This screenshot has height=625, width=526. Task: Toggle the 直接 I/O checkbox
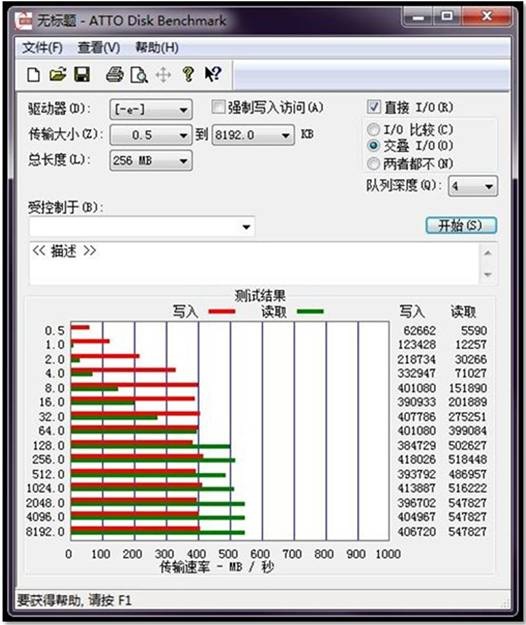(373, 107)
